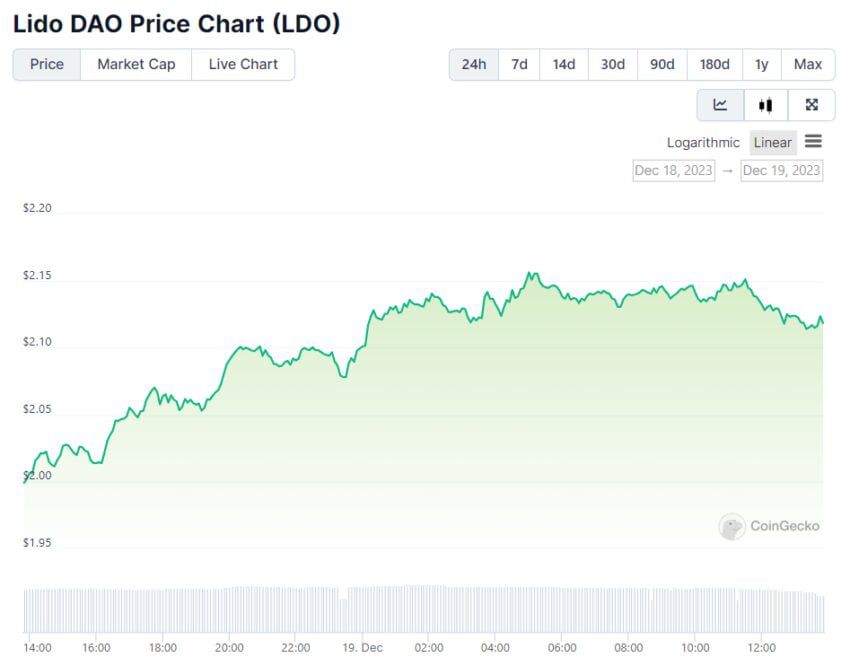Image resolution: width=850 pixels, height=666 pixels.
Task: Select the line chart view icon
Action: pos(720,105)
